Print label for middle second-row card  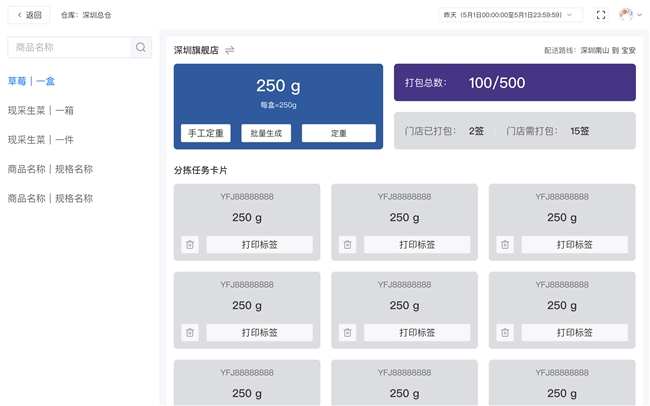click(x=417, y=333)
